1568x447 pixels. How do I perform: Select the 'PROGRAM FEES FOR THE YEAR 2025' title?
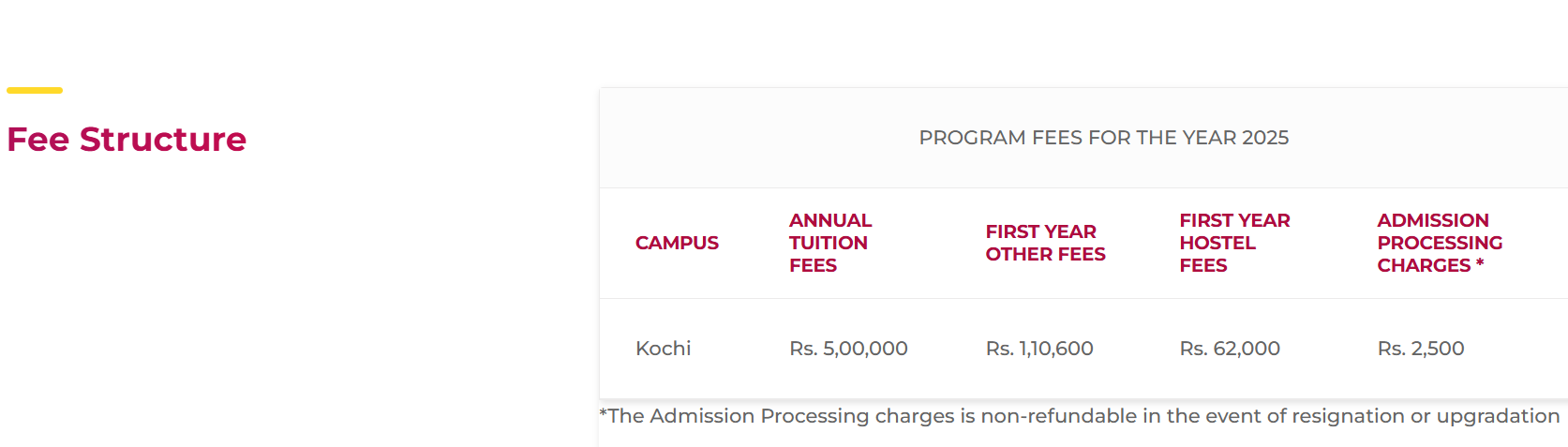pos(1103,138)
